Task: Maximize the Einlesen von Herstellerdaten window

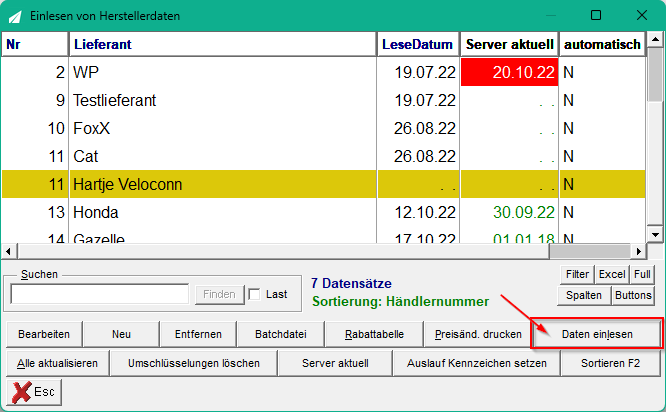Action: [x=596, y=15]
